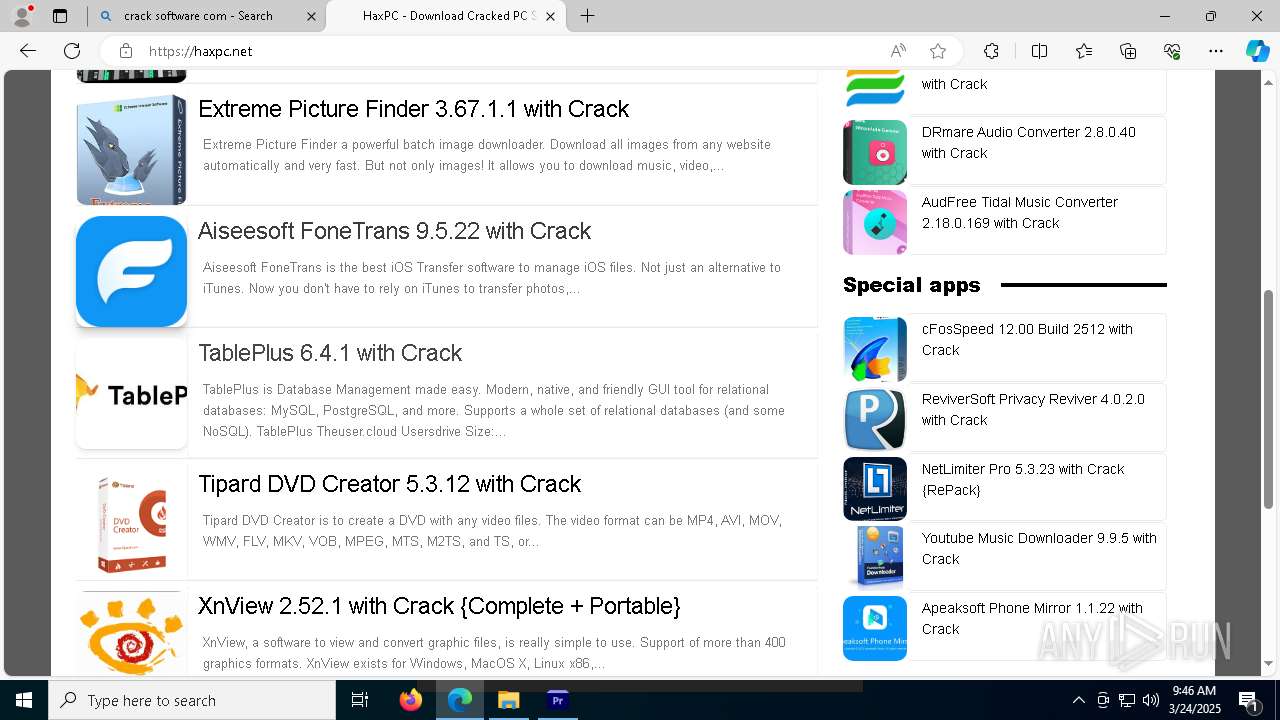Click the scroll down arrow
This screenshot has width=1280, height=720.
click(x=1269, y=663)
